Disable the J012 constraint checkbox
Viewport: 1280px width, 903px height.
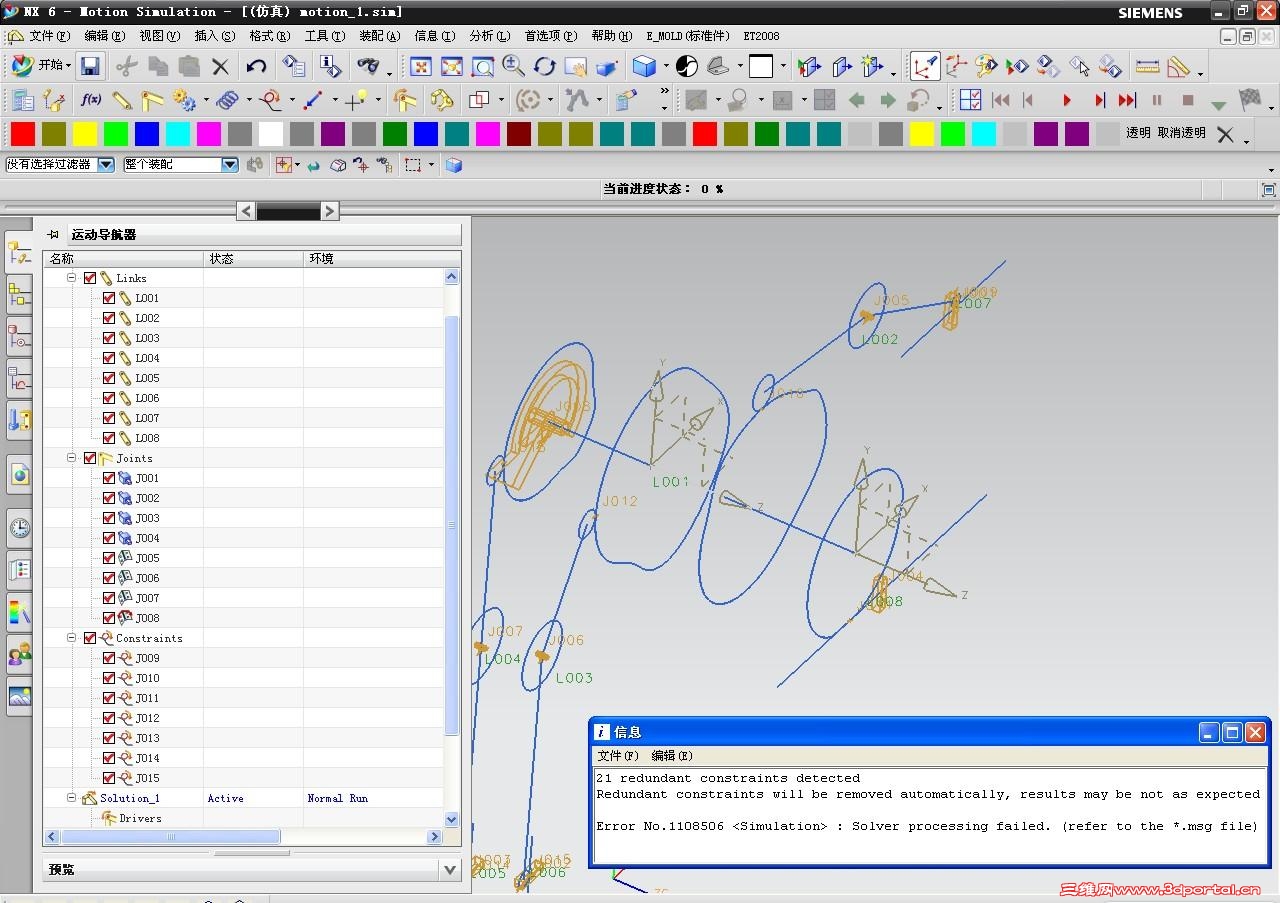click(109, 718)
